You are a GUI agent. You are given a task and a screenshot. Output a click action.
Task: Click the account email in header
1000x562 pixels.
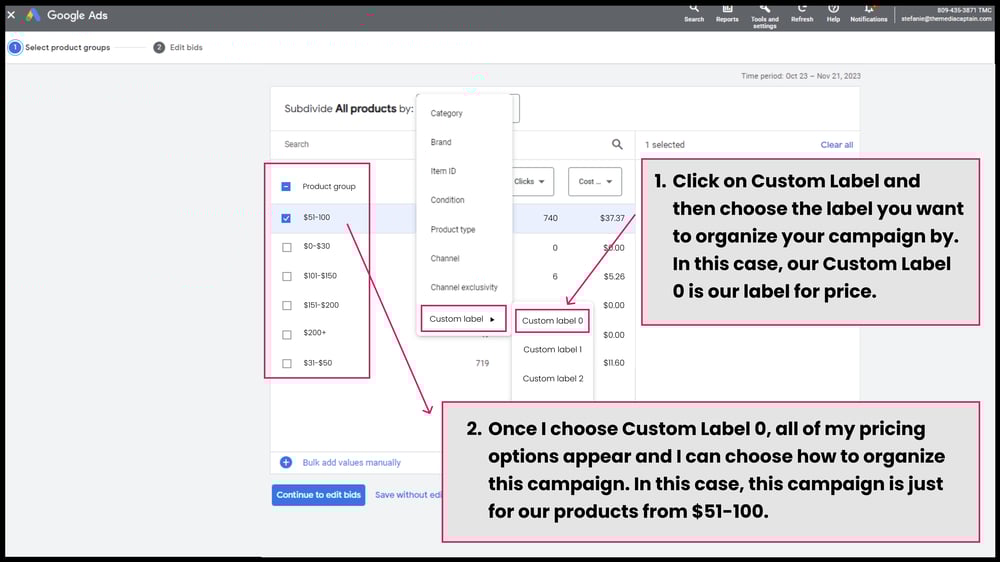click(946, 18)
